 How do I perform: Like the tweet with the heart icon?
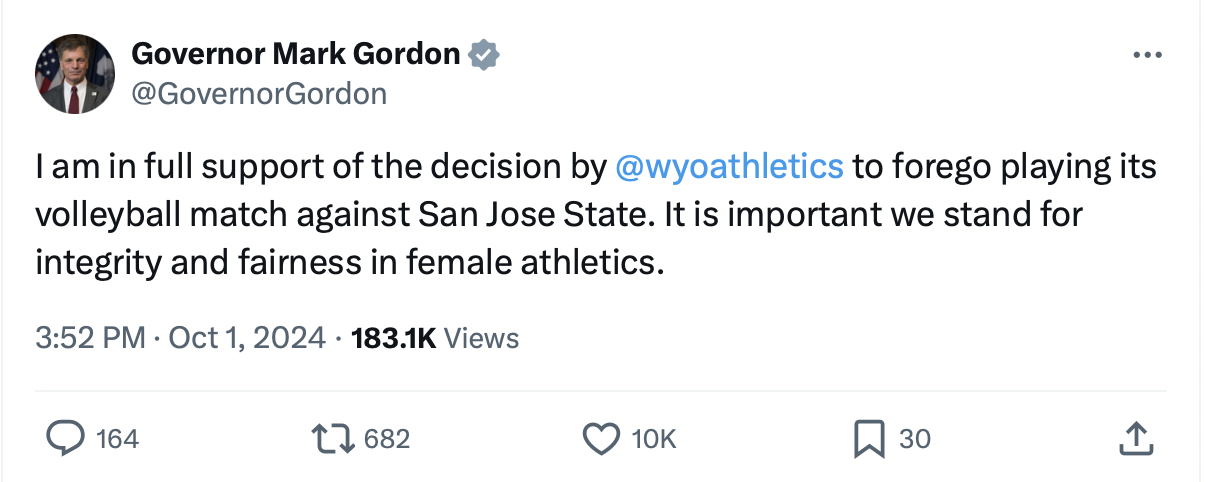(x=601, y=438)
